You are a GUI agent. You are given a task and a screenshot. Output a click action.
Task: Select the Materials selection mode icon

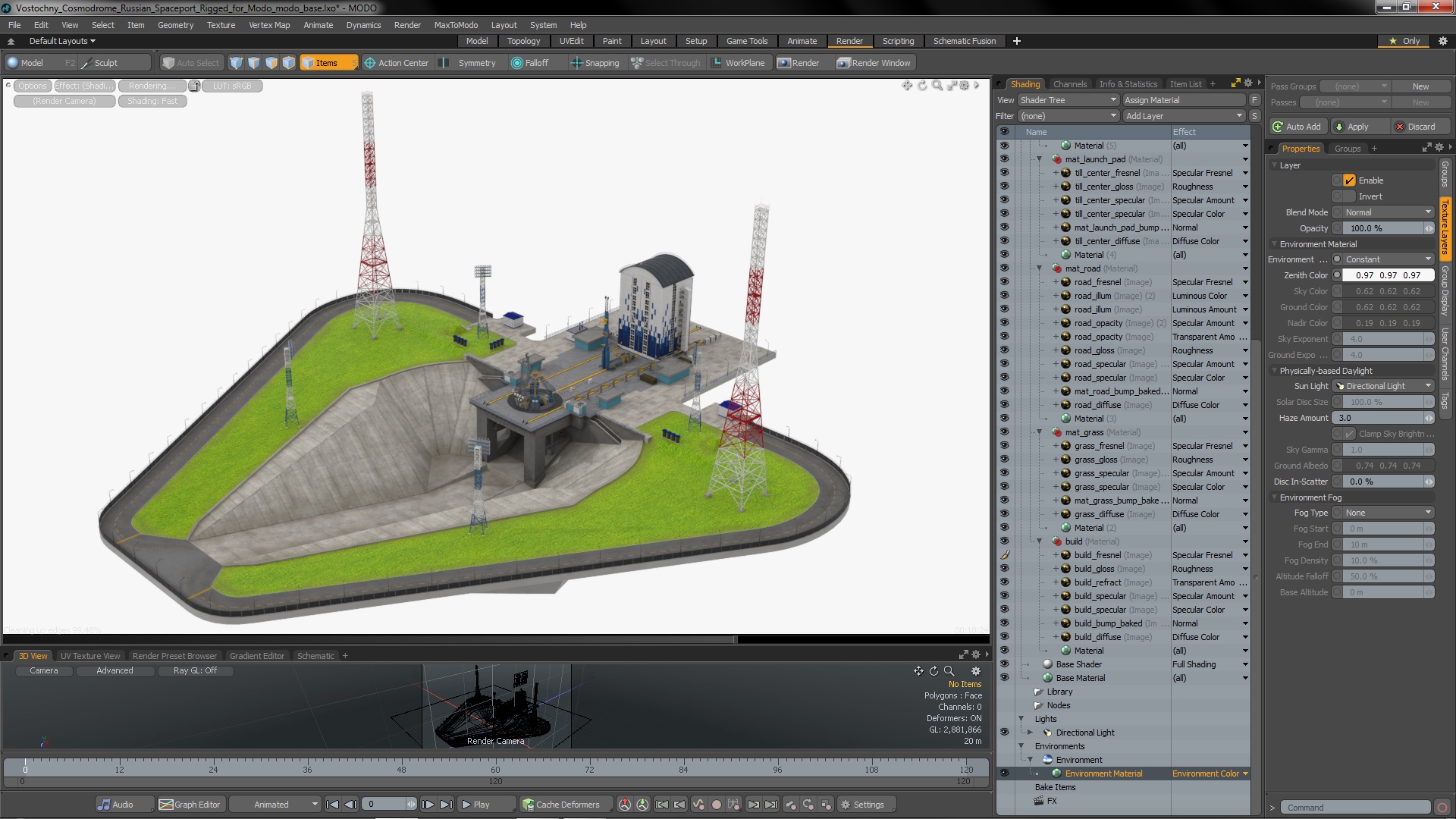289,63
